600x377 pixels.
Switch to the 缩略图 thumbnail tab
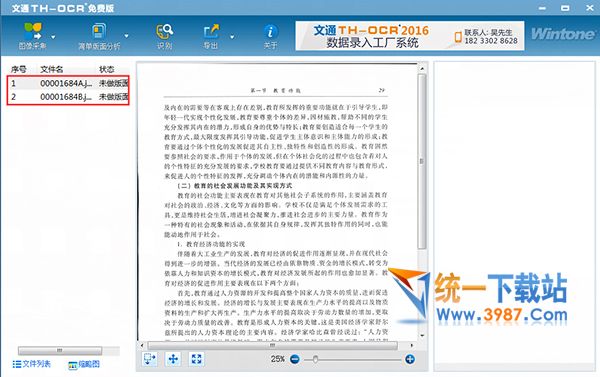point(84,364)
